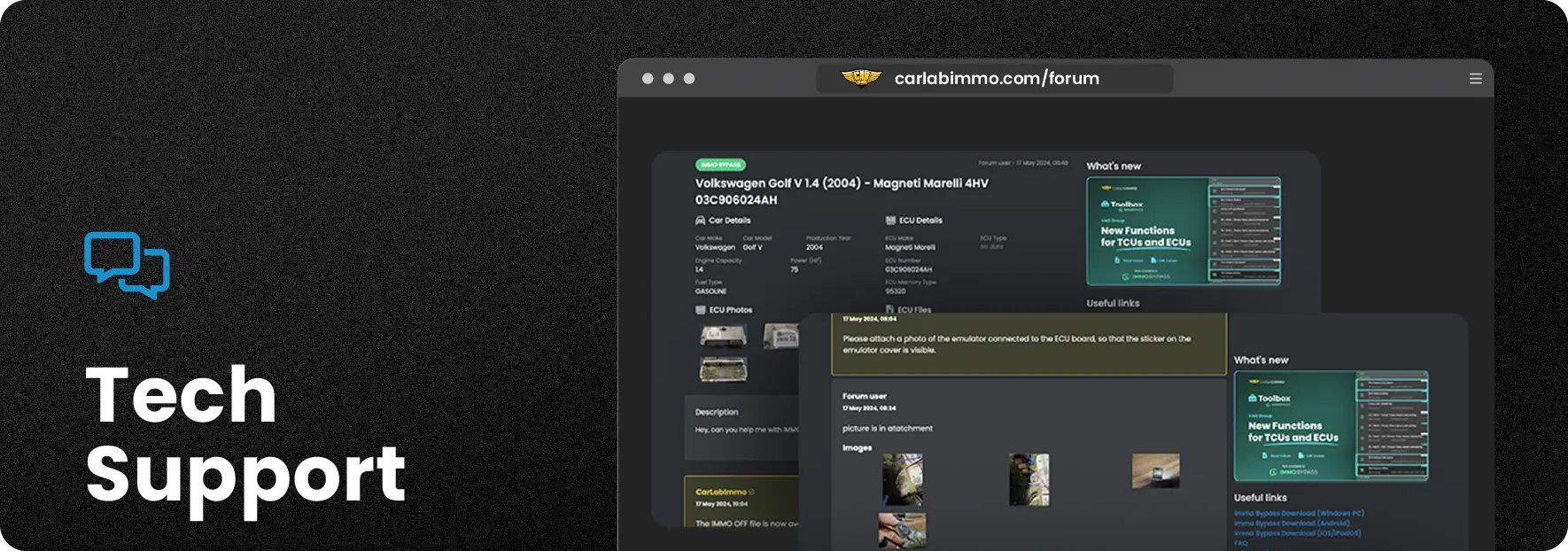Open the FAQ link under Useful links

point(1240,543)
